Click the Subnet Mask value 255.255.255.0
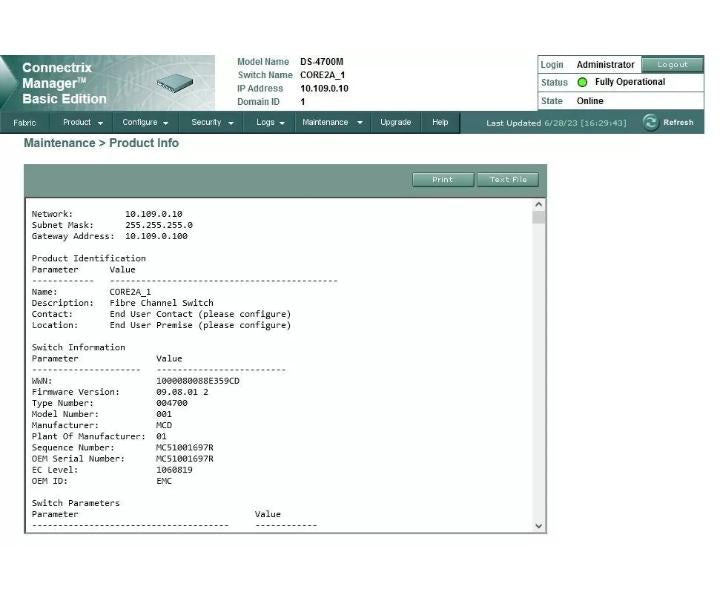Viewport: 720px width, 600px height. (159, 225)
